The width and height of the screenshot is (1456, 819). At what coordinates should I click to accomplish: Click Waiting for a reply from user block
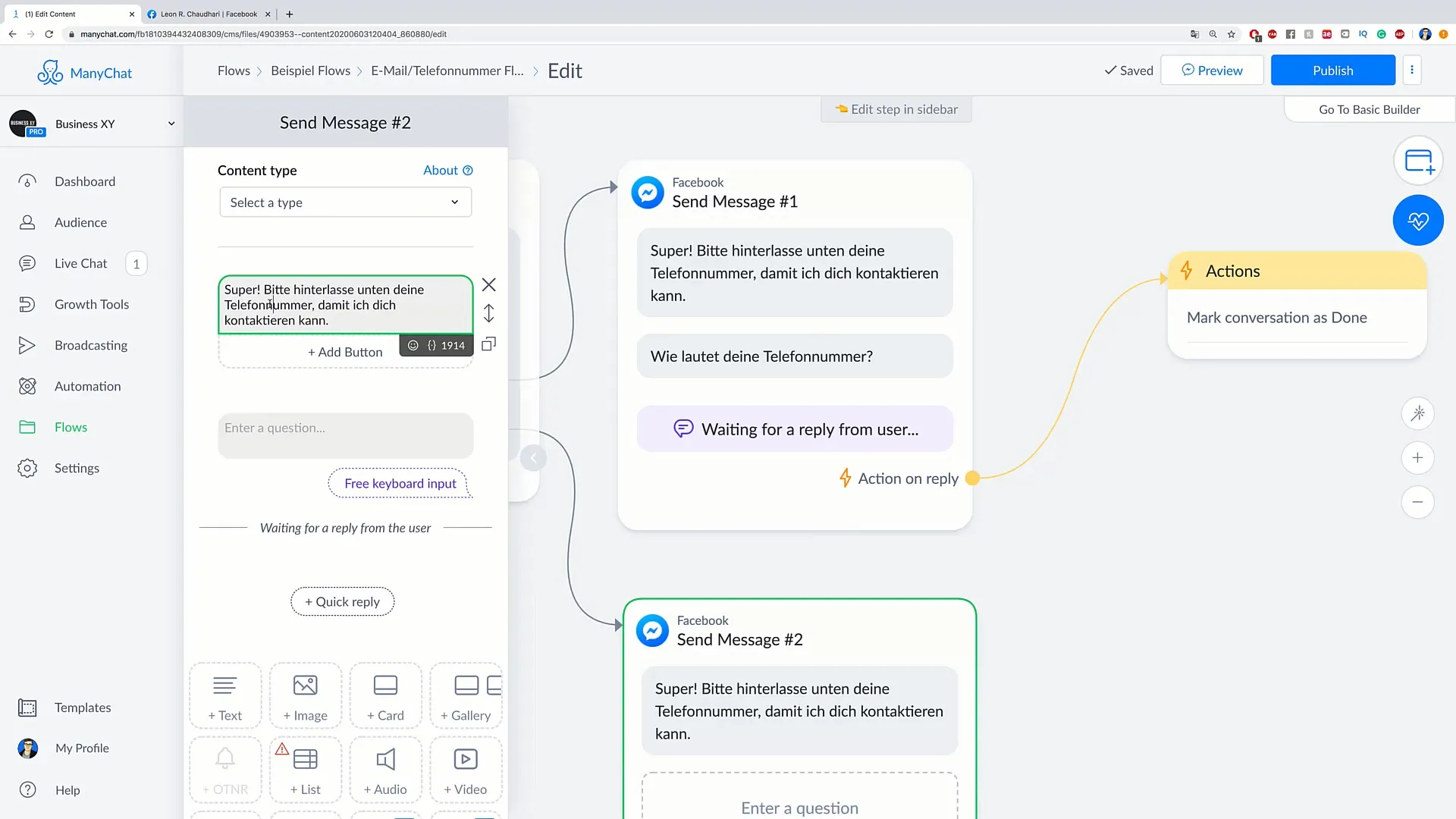tap(795, 429)
